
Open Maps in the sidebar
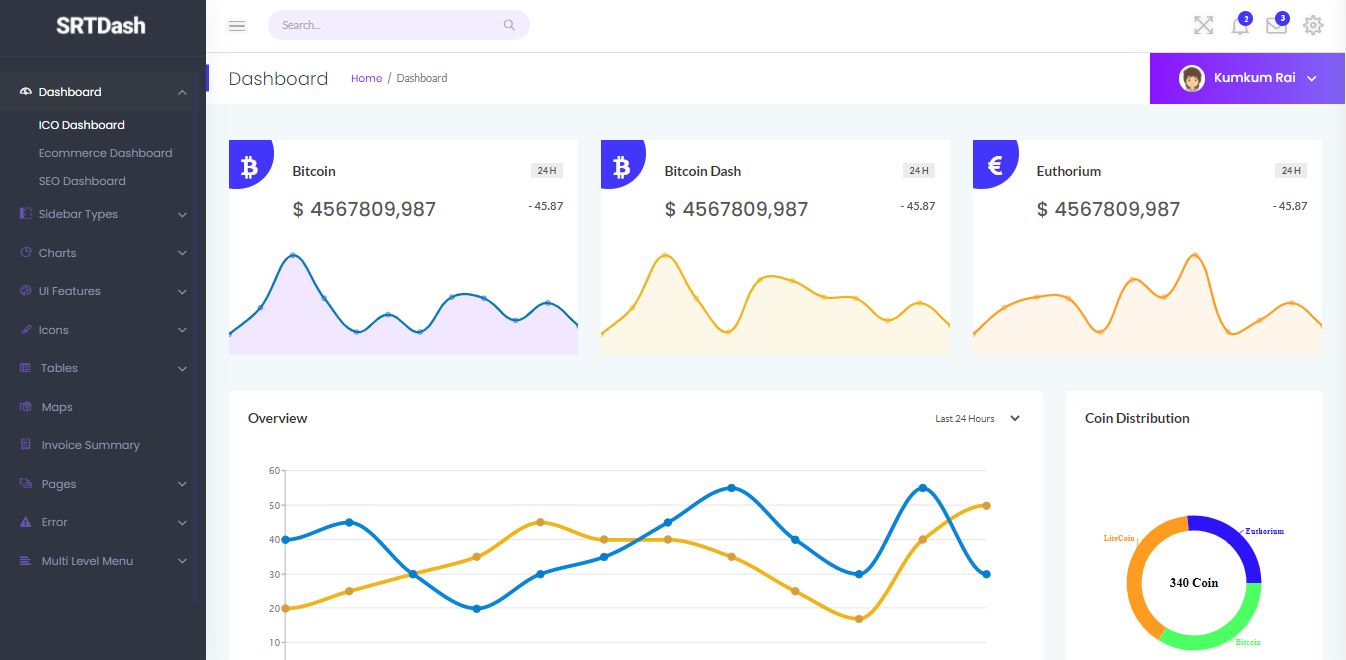coord(57,407)
